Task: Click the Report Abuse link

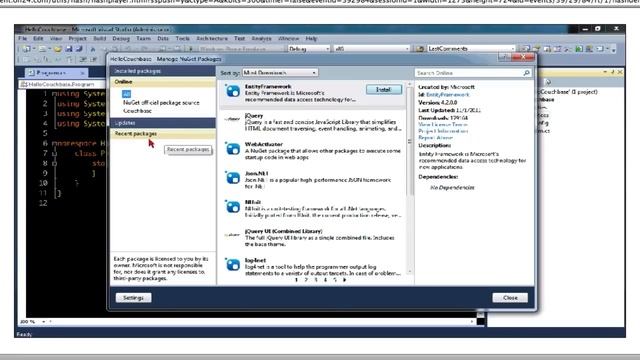Action: pyautogui.click(x=436, y=138)
